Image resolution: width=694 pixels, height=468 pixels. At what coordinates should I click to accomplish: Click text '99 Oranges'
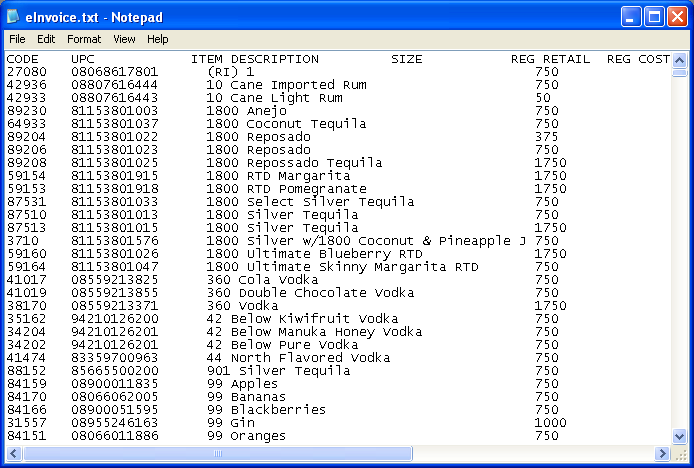tap(247, 436)
